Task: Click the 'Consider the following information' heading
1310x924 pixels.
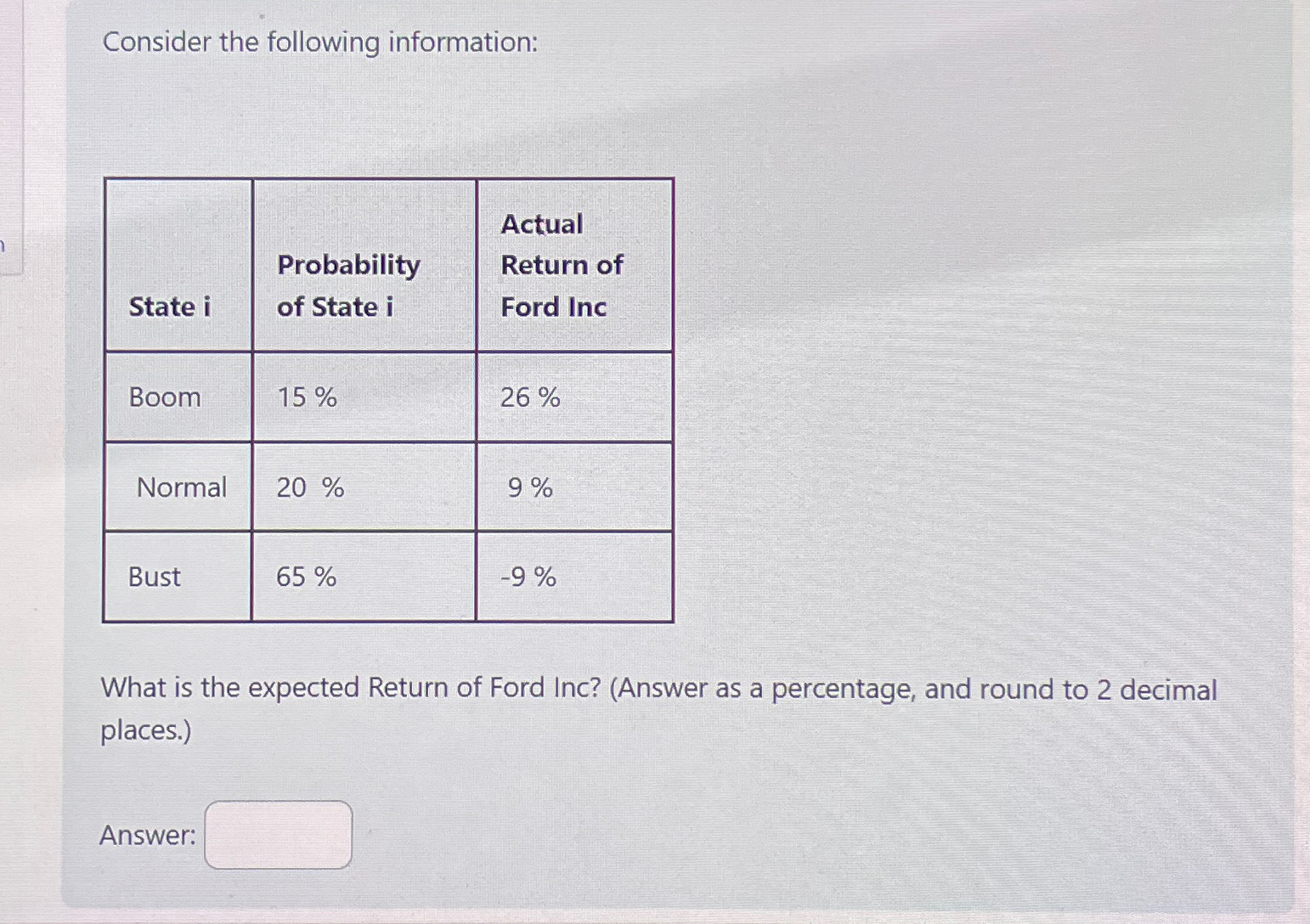Action: (x=319, y=42)
